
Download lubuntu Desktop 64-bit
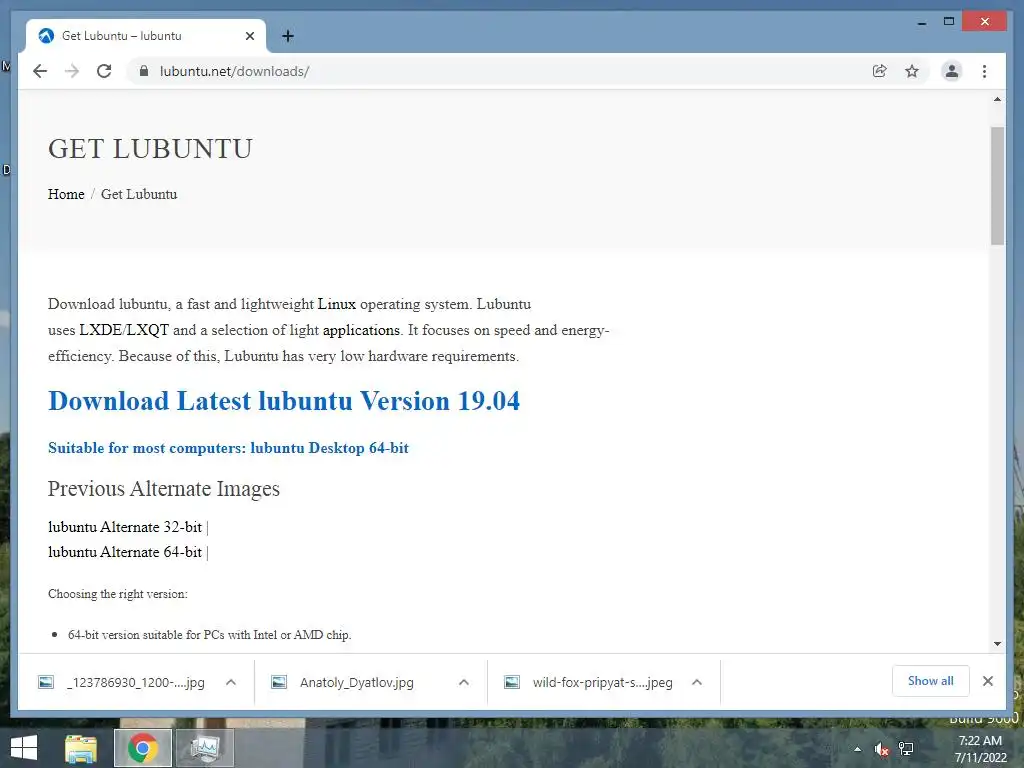pyautogui.click(x=228, y=448)
